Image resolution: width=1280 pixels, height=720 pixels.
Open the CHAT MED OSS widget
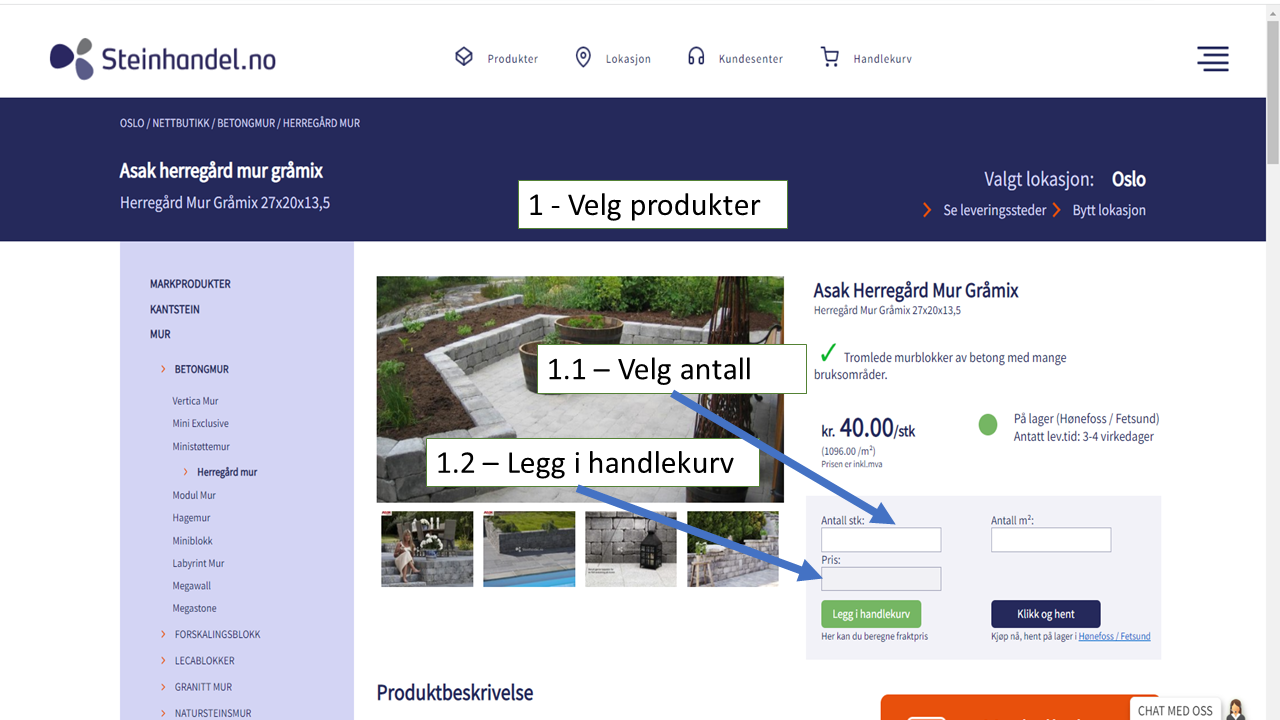click(1175, 710)
